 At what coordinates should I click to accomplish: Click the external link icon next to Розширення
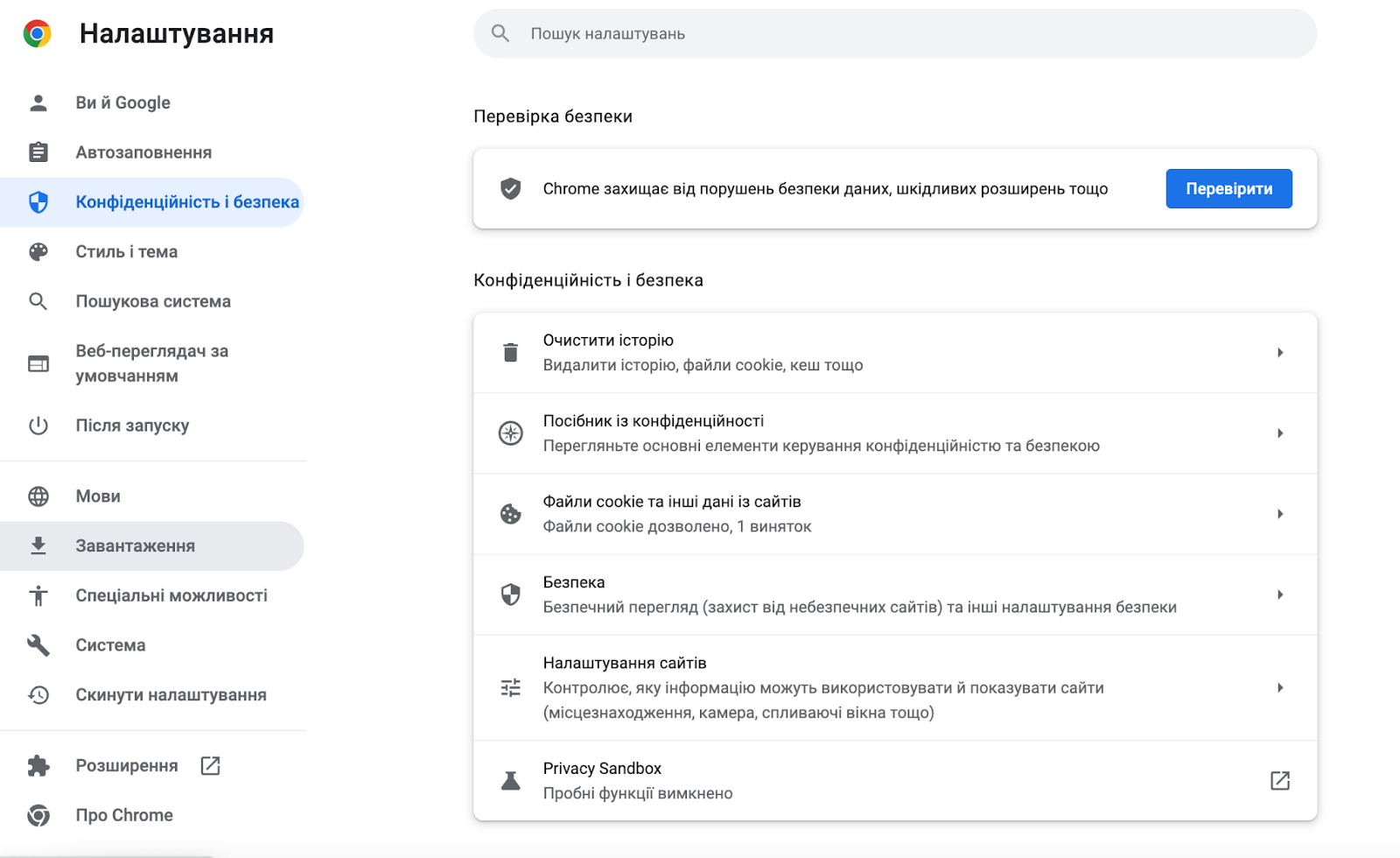[x=210, y=766]
